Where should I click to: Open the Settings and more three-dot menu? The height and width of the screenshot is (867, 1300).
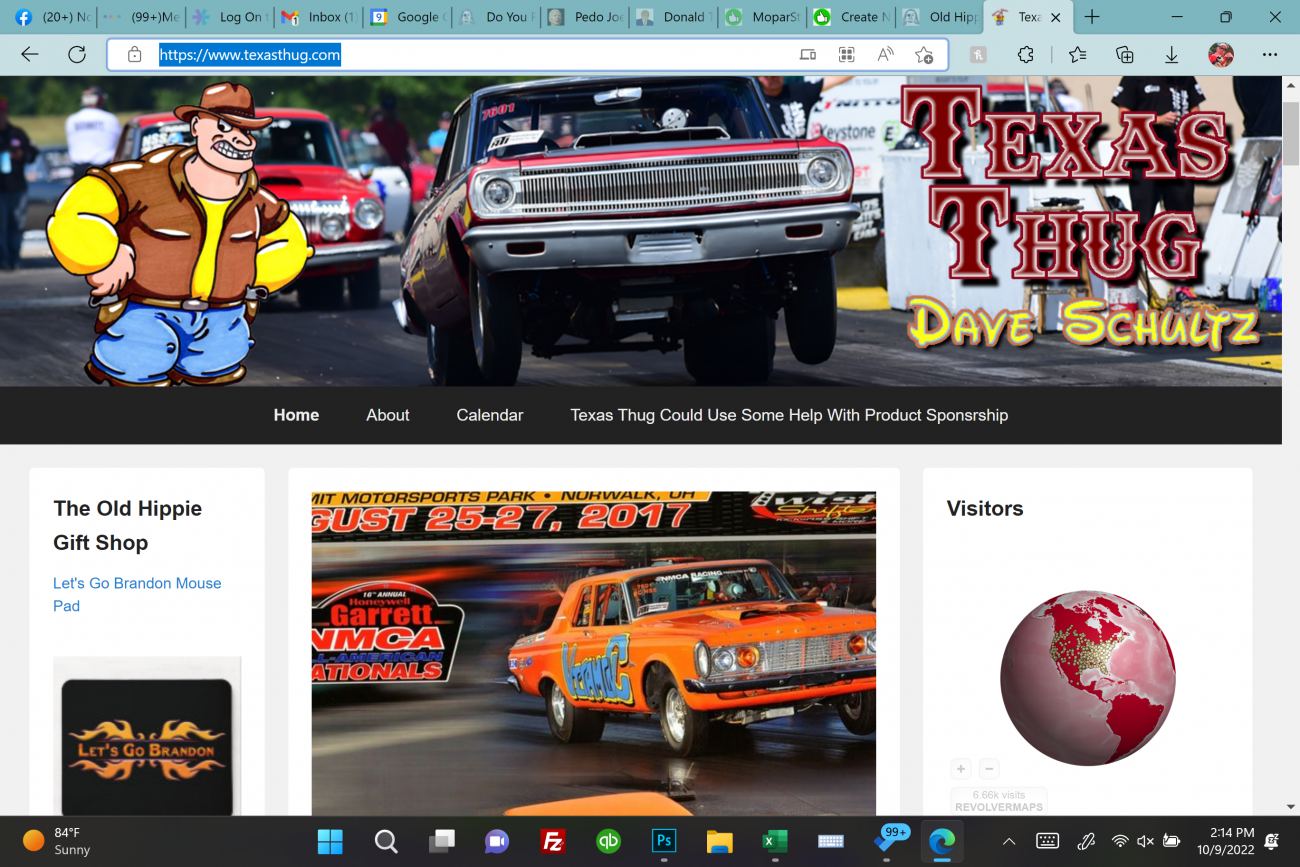pyautogui.click(x=1270, y=55)
